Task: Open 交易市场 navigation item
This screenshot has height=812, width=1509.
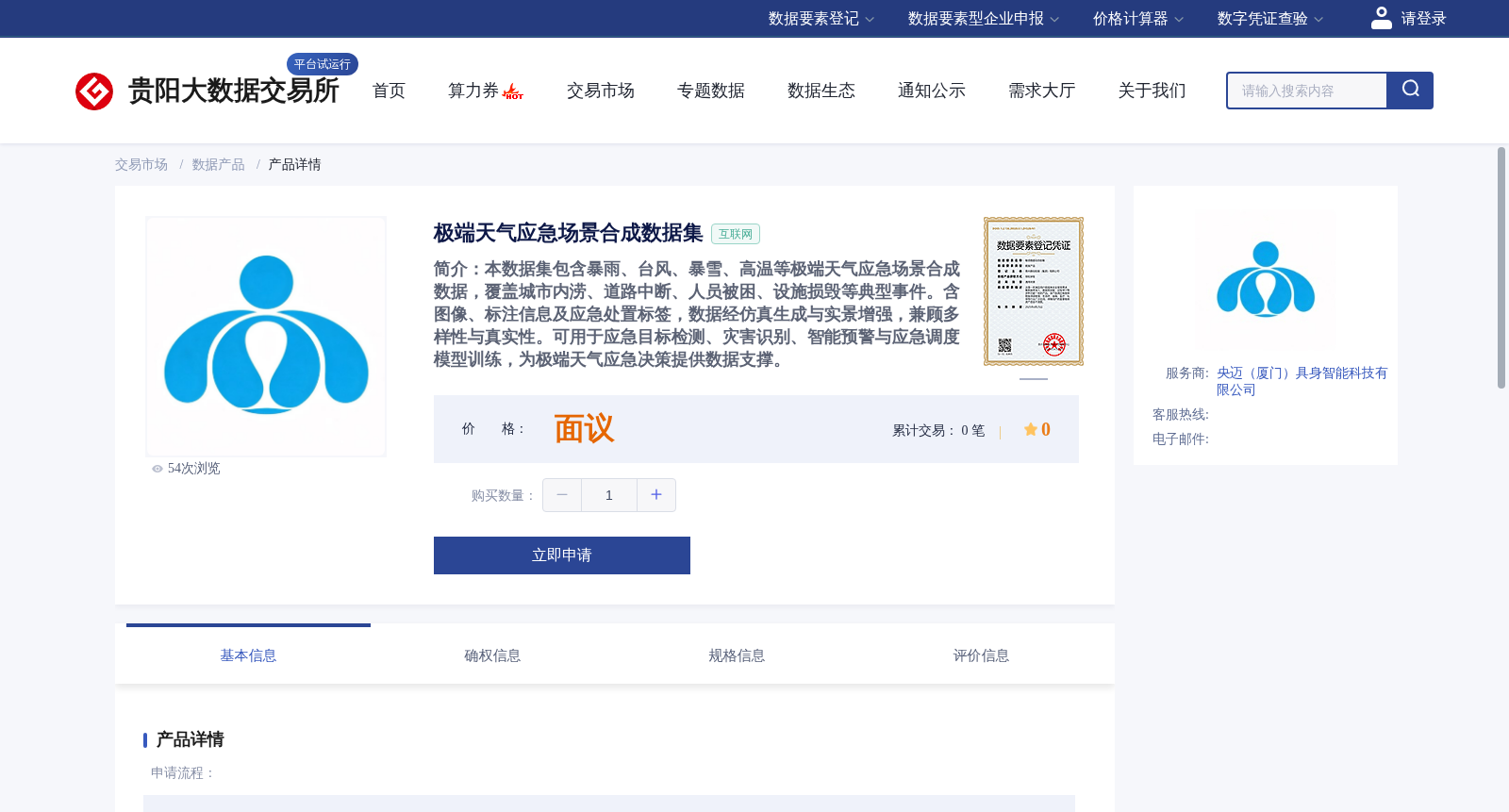Action: click(601, 91)
